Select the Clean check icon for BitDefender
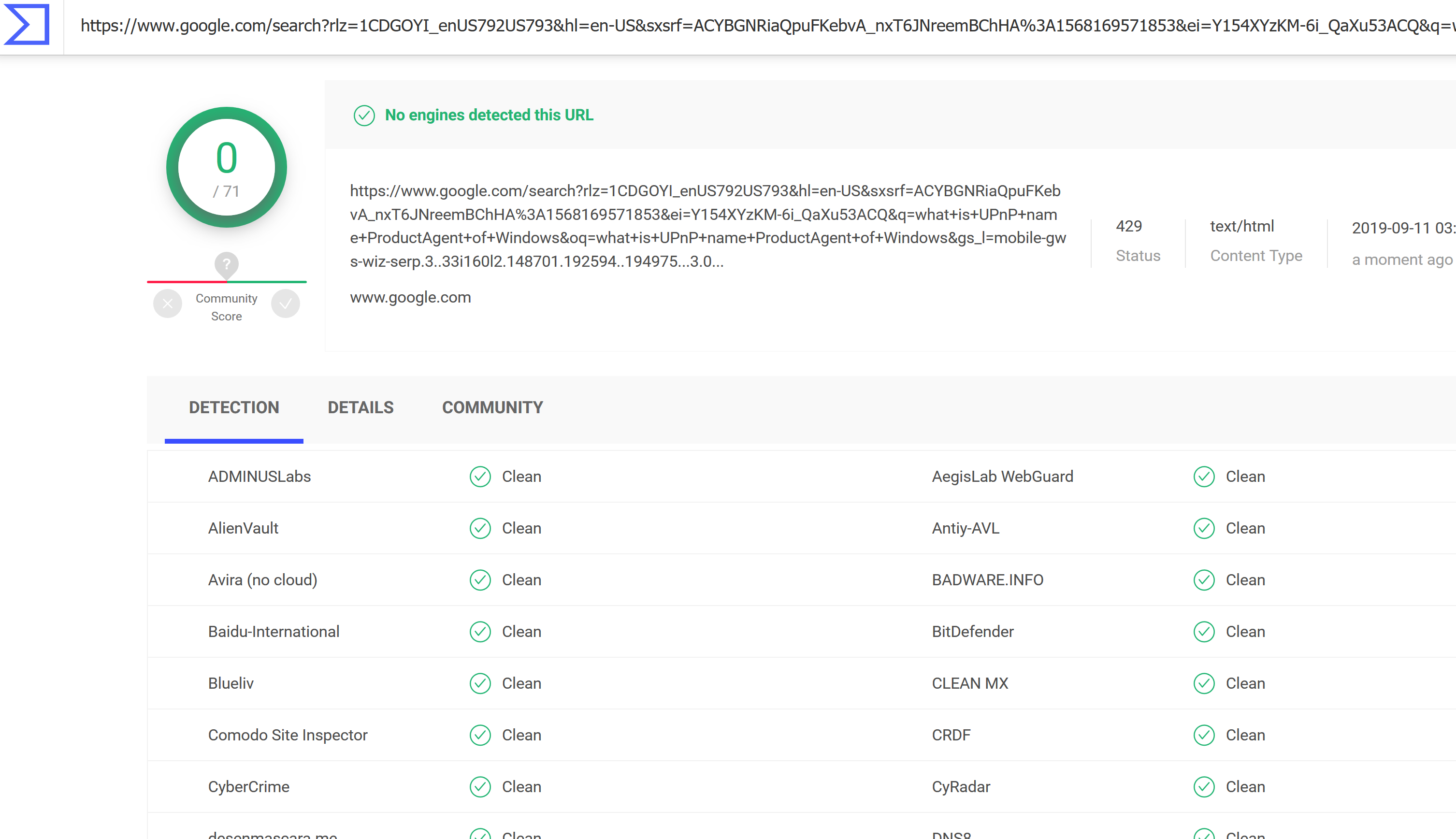Viewport: 1456px width, 839px height. pos(1204,632)
